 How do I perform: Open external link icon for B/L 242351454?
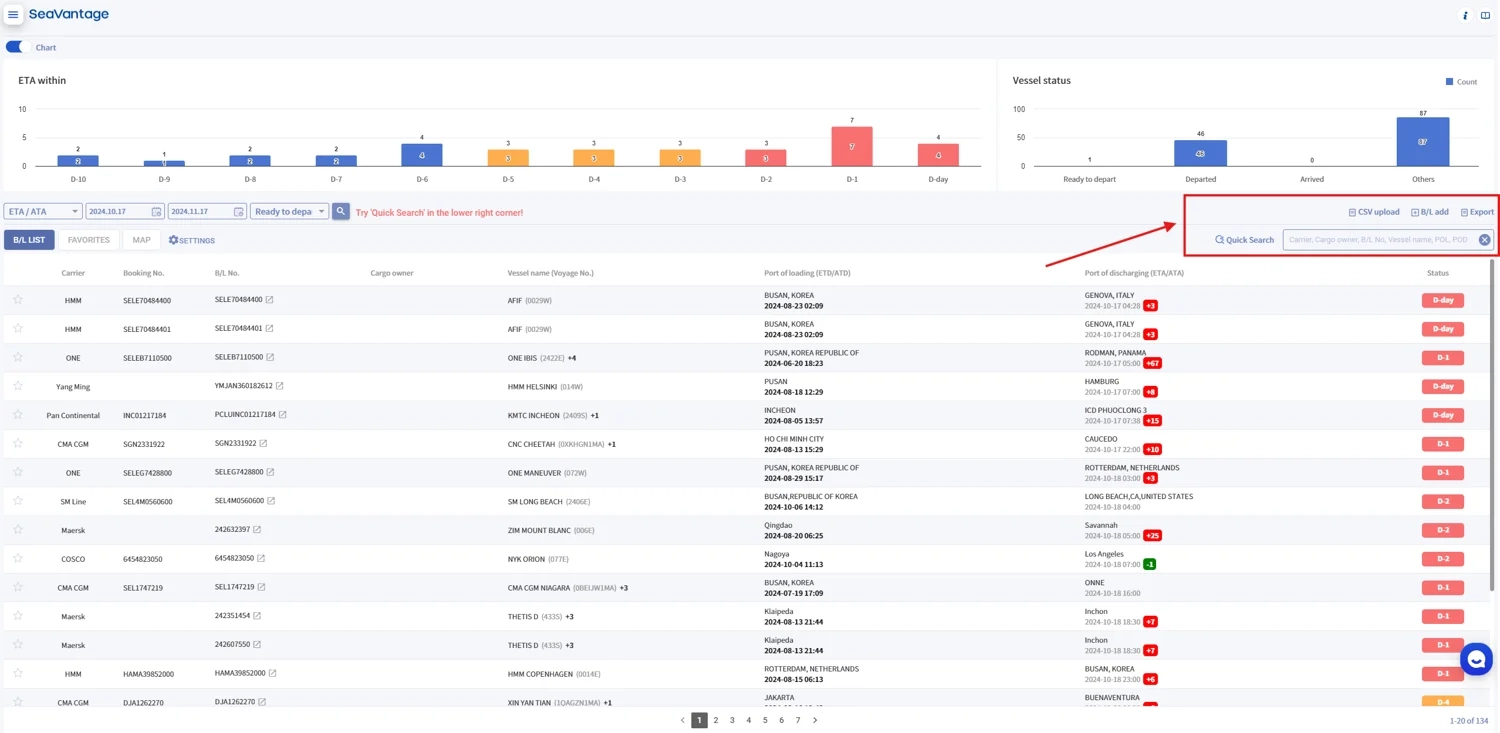pyautogui.click(x=257, y=616)
